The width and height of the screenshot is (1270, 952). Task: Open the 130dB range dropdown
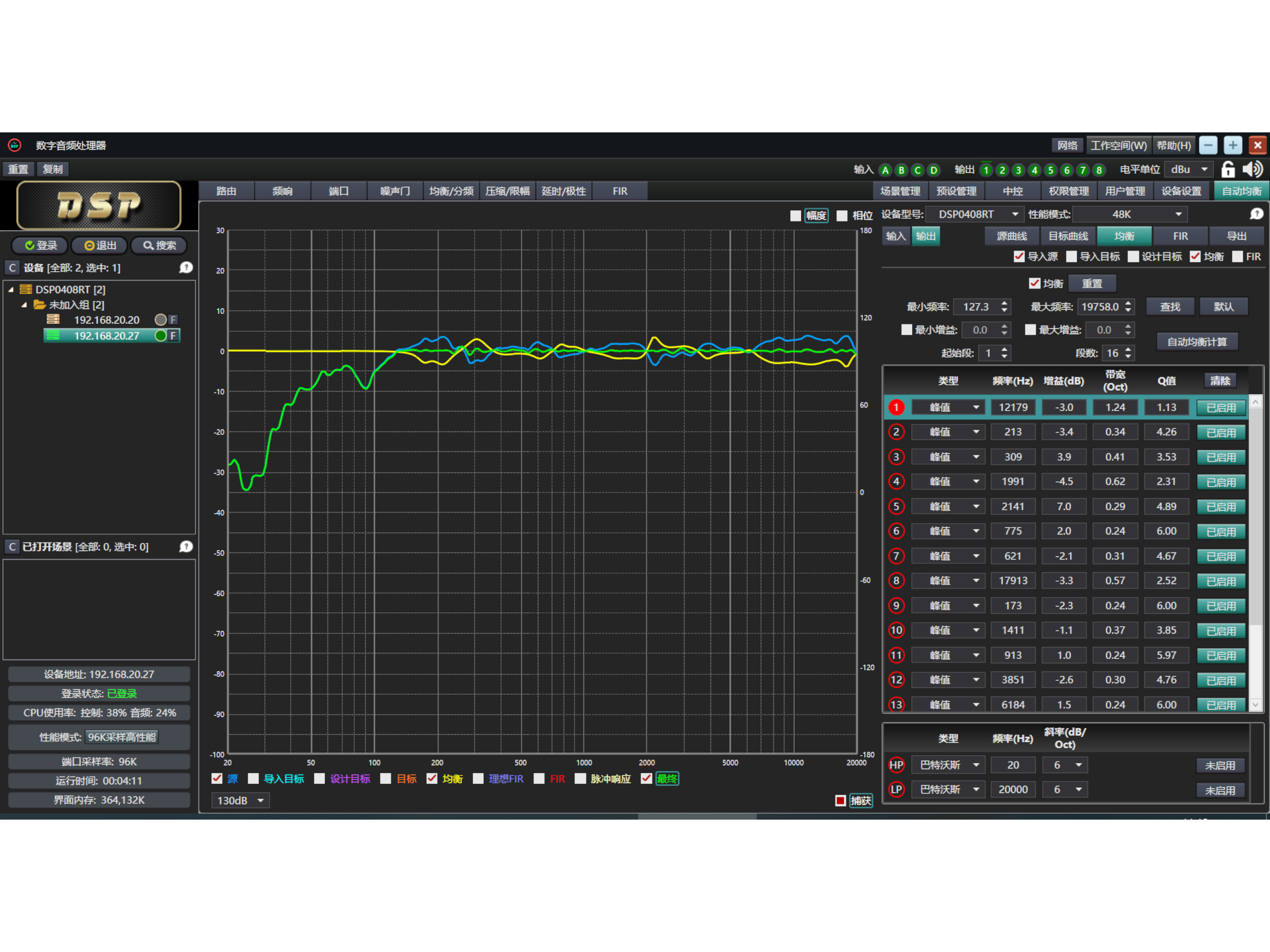(241, 800)
